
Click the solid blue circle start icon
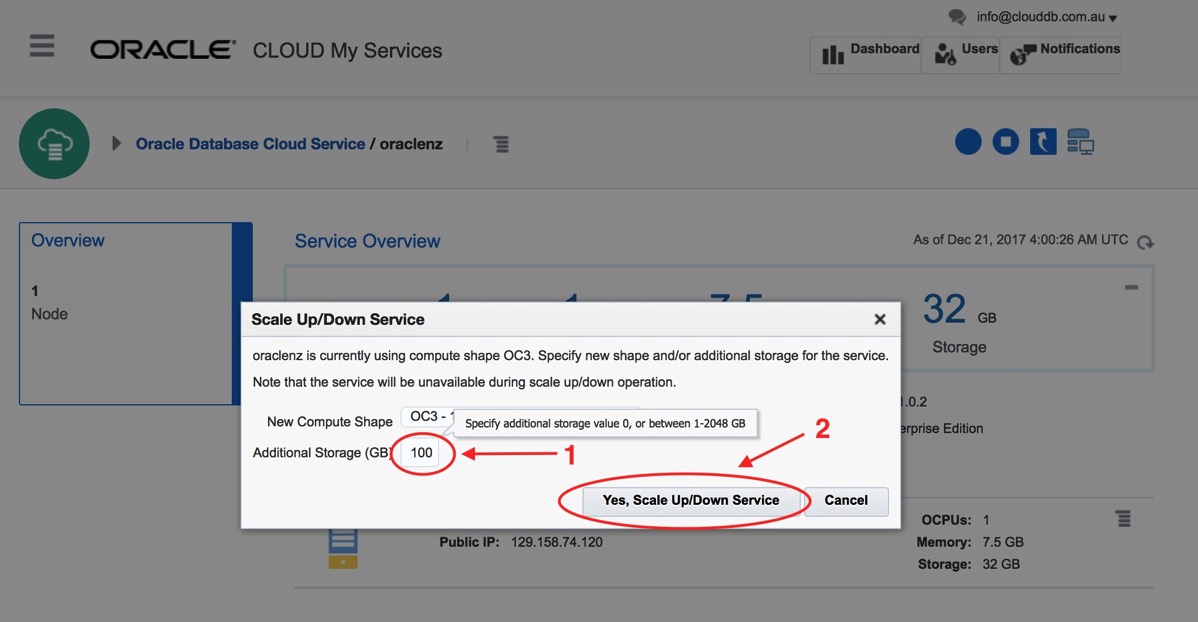(x=968, y=142)
